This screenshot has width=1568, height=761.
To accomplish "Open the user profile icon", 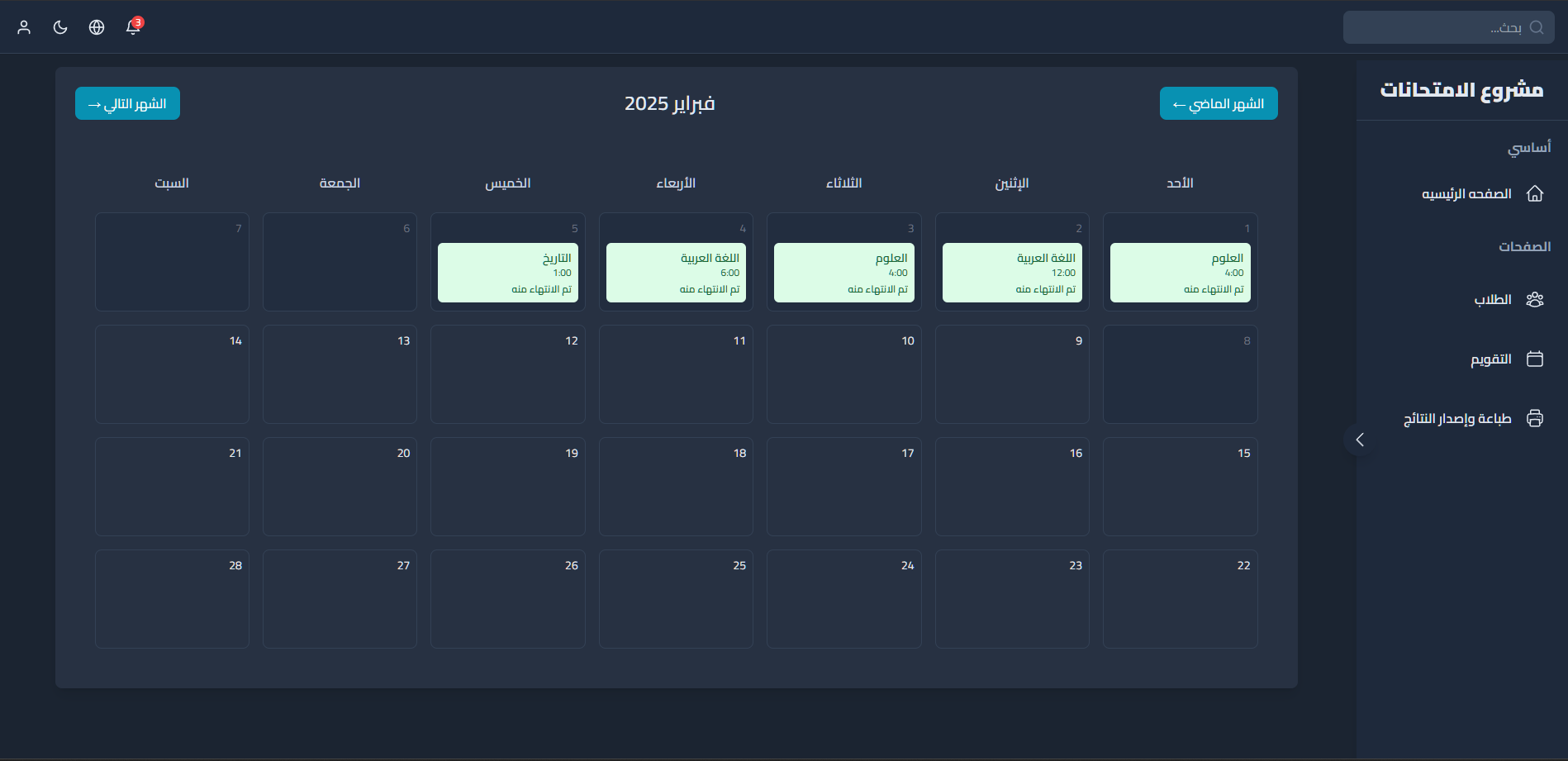I will tap(23, 26).
